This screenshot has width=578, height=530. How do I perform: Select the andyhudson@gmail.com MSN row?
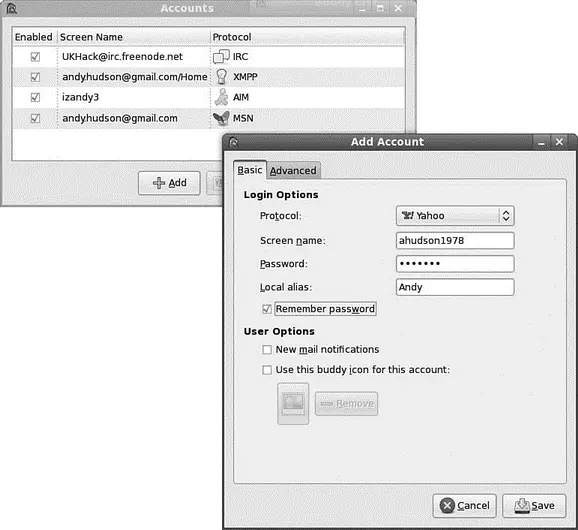(x=208, y=118)
